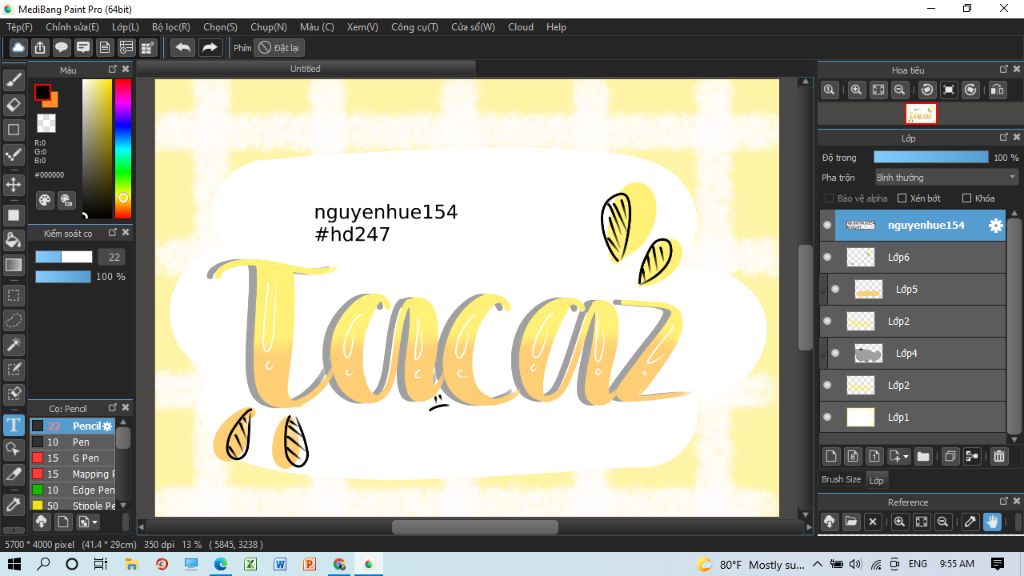Toggle the Bảo vệ alpha checkbox

tap(829, 199)
